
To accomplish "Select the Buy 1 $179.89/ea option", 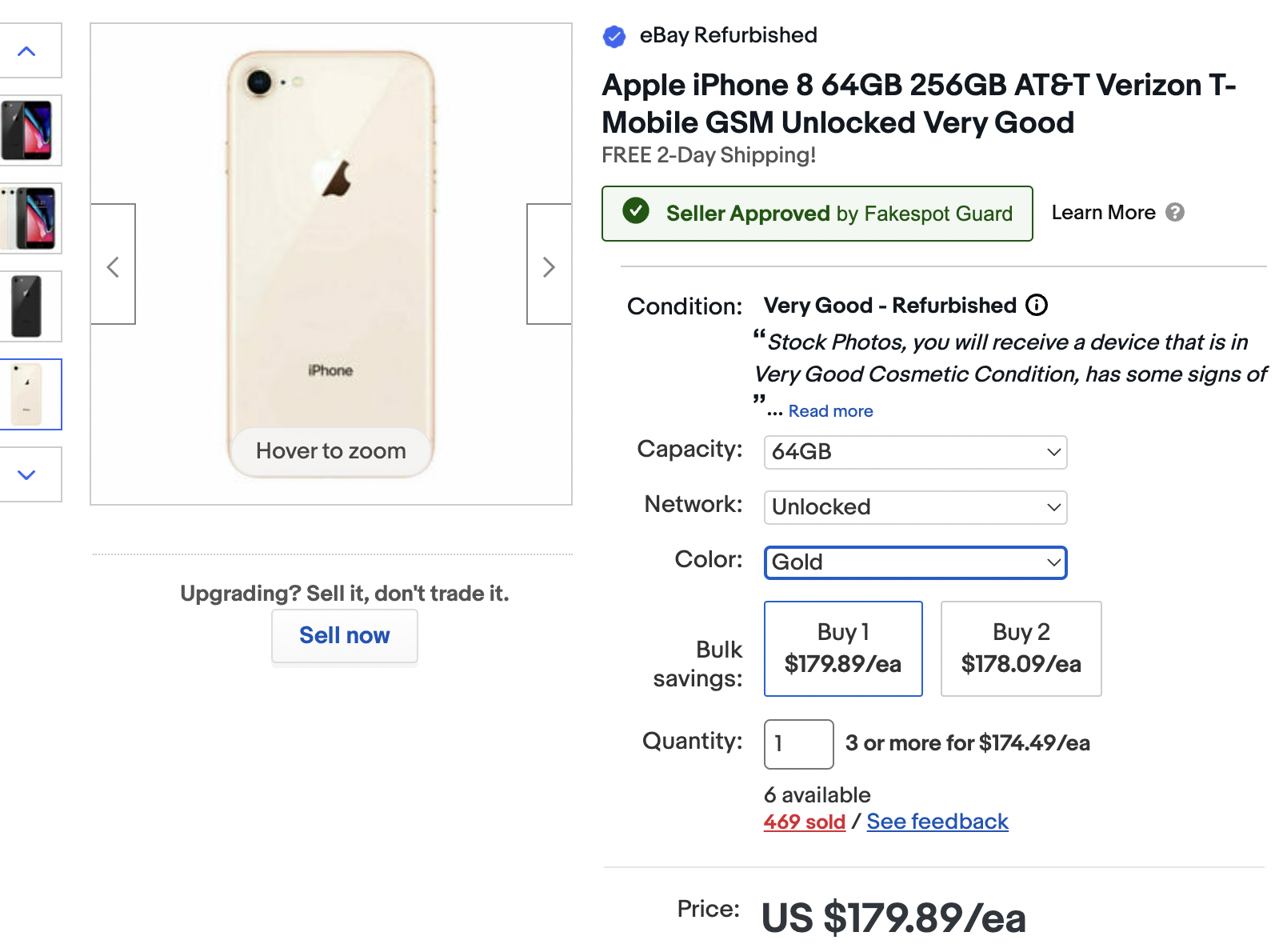I will click(843, 649).
